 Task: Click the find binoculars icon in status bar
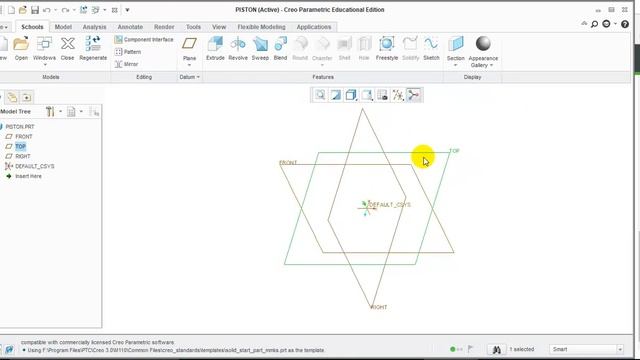496,349
